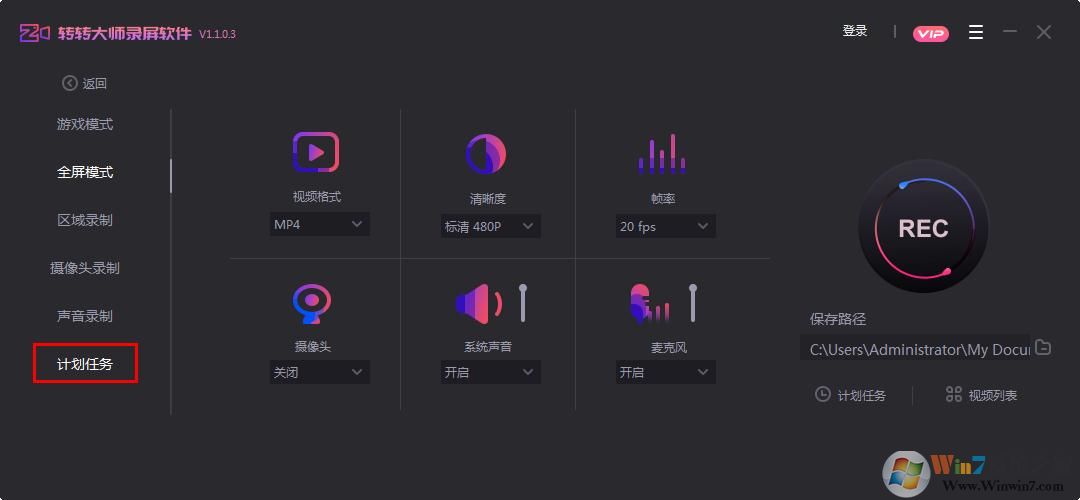Click the 麦克风 microphone icon
Viewport: 1080px width, 500px height.
(650, 304)
